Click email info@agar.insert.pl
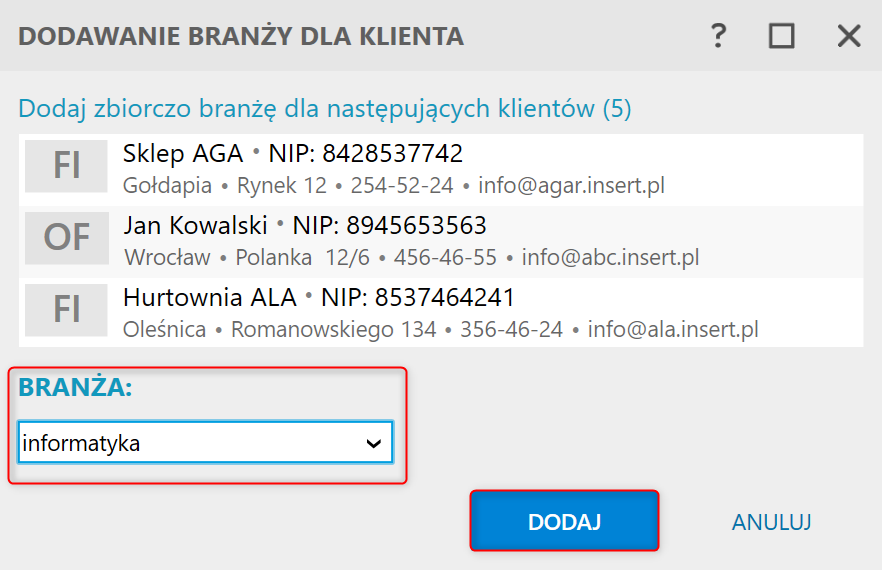The height and width of the screenshot is (570, 882). [571, 185]
